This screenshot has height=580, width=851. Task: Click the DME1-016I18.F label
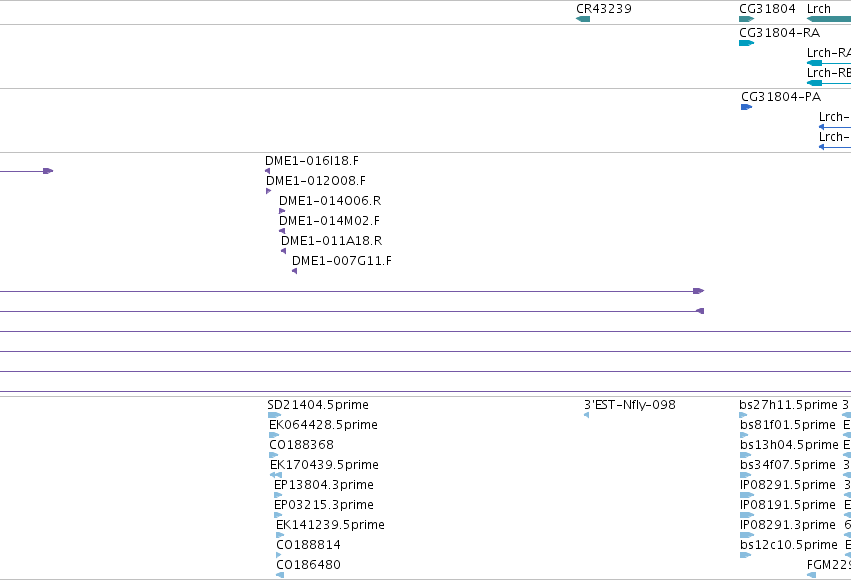pos(312,161)
